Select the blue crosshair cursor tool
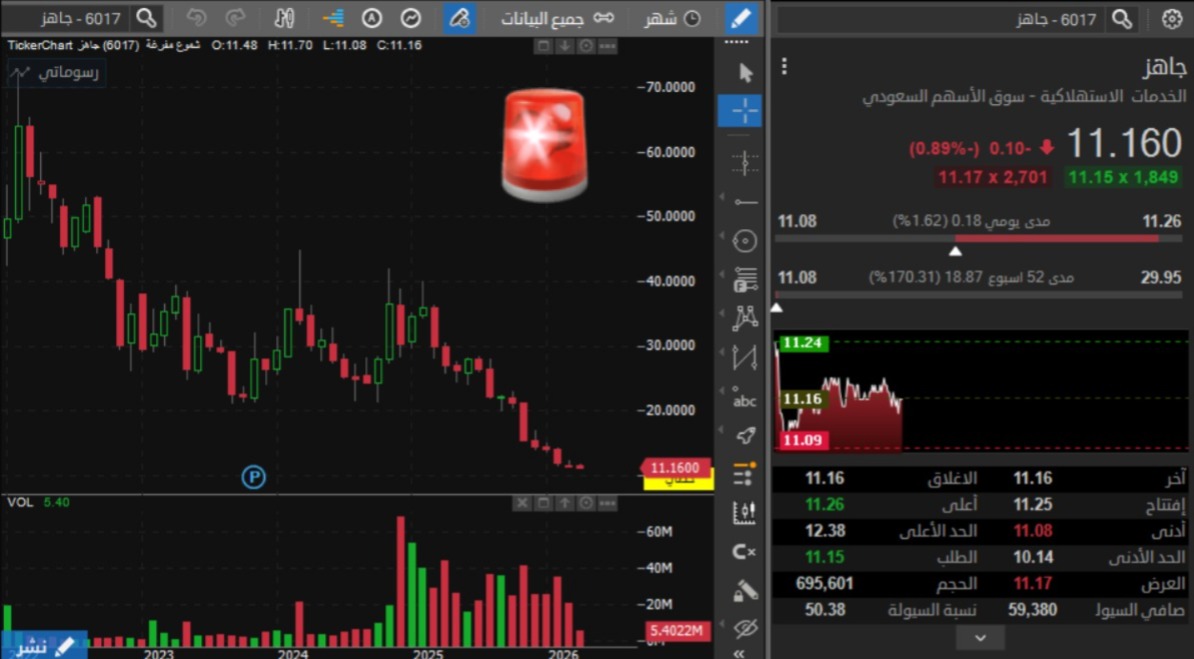Image resolution: width=1194 pixels, height=659 pixels. (x=739, y=111)
